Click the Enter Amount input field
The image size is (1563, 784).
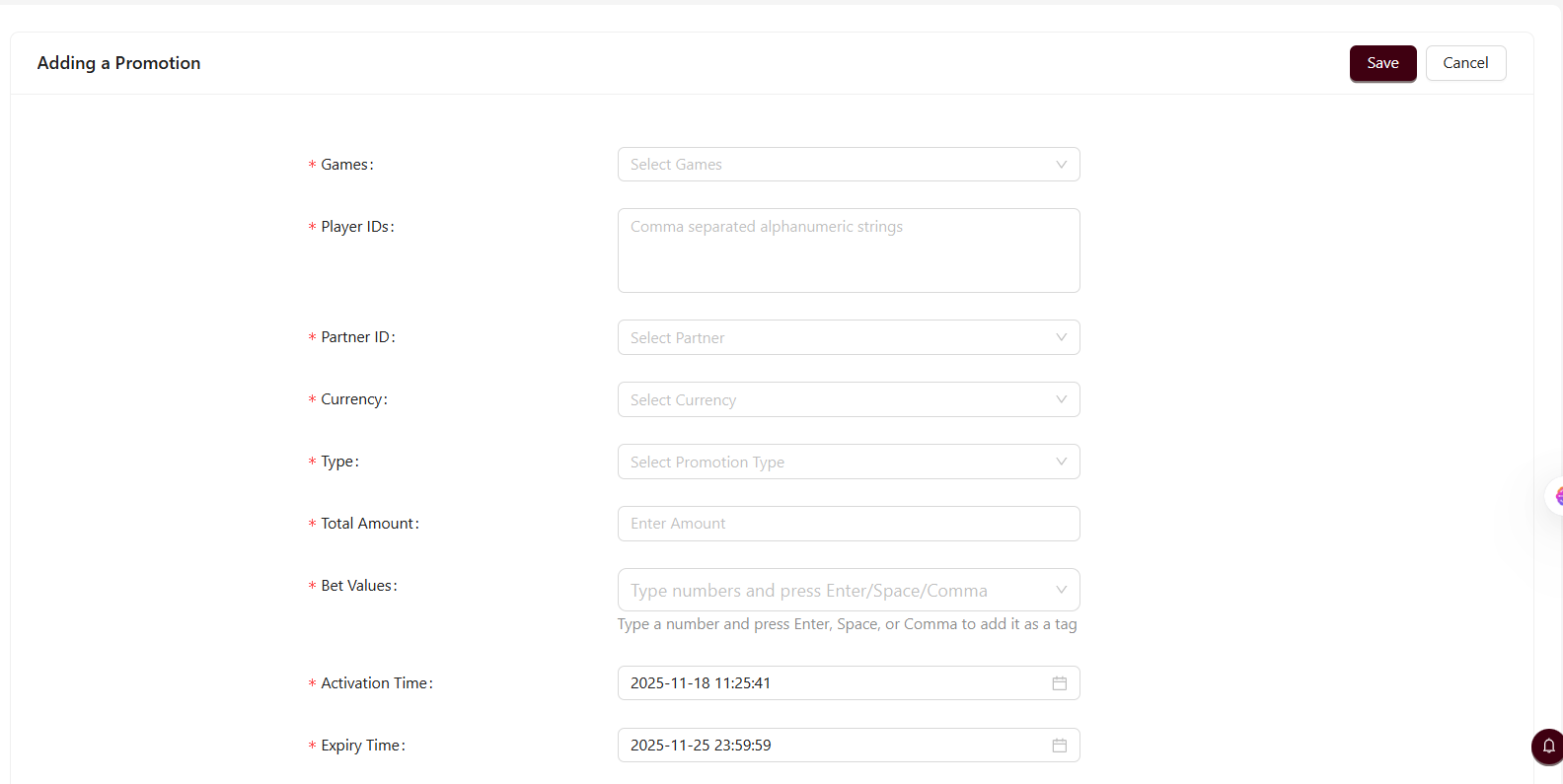pyautogui.click(x=849, y=524)
